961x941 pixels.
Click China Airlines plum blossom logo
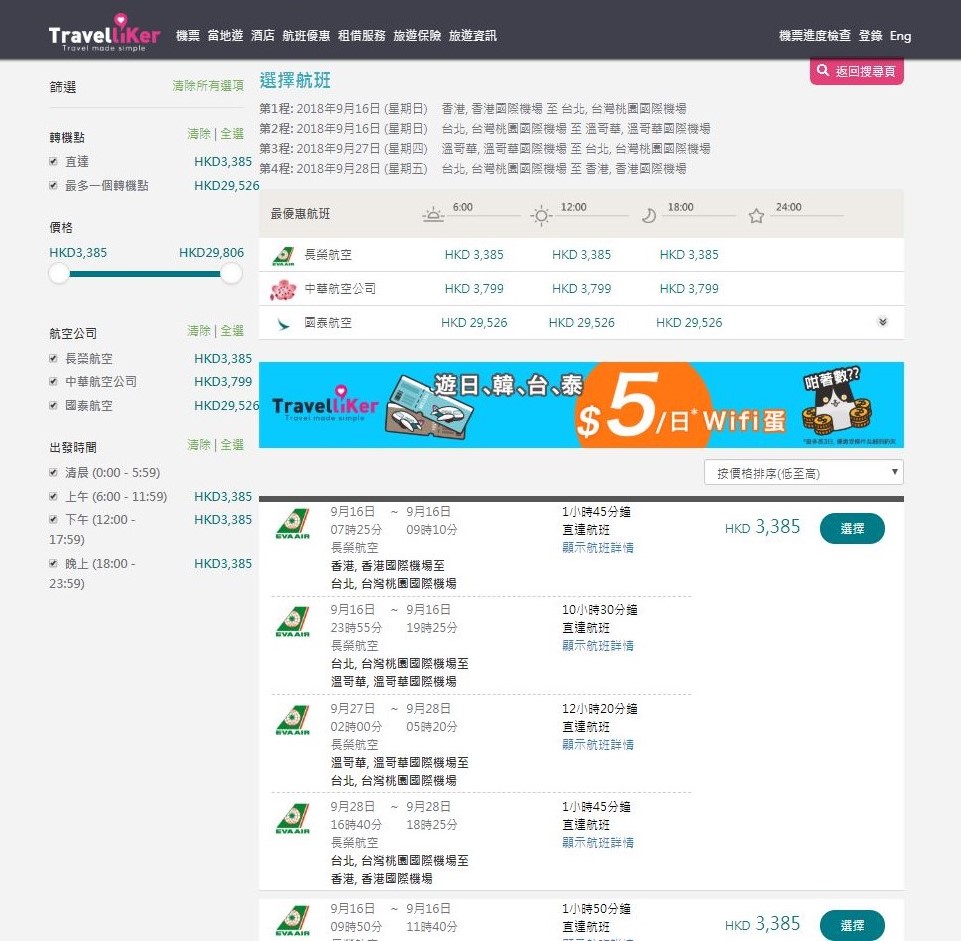point(283,289)
